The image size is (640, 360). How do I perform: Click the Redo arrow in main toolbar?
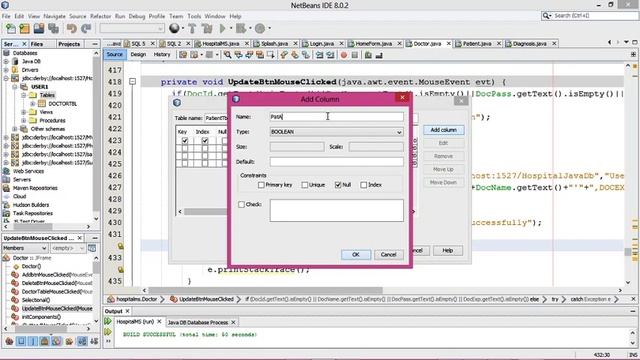click(86, 29)
